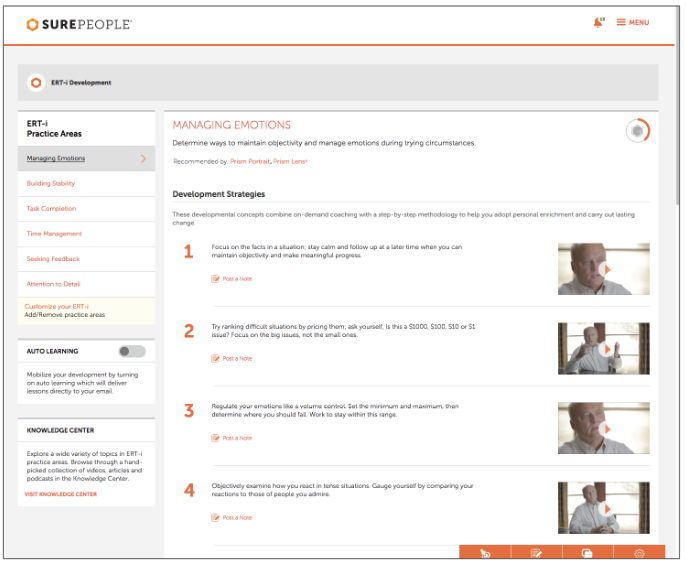
Task: Open the notifications bell
Action: point(598,22)
